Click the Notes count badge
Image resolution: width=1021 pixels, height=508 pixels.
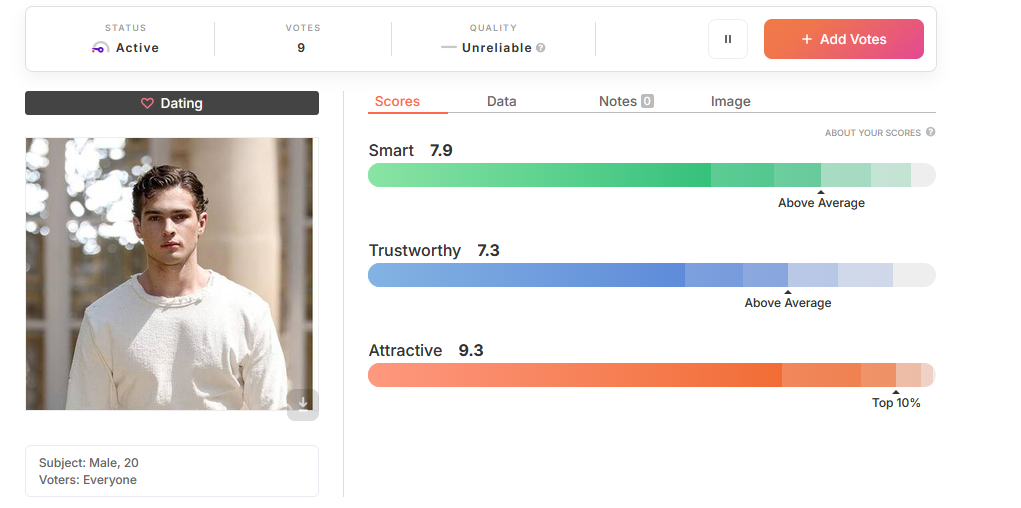tap(647, 101)
